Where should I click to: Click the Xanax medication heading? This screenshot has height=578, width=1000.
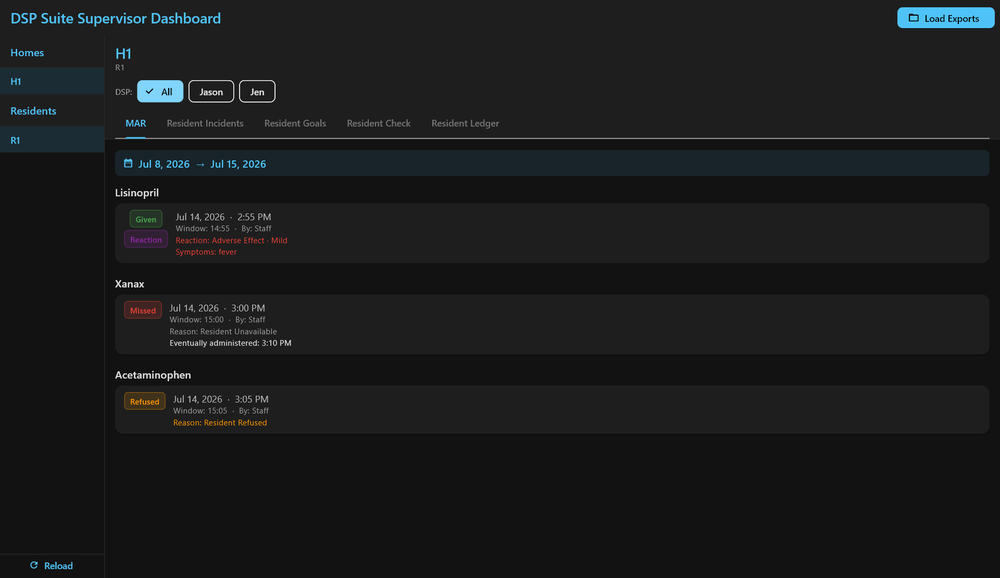pyautogui.click(x=129, y=284)
